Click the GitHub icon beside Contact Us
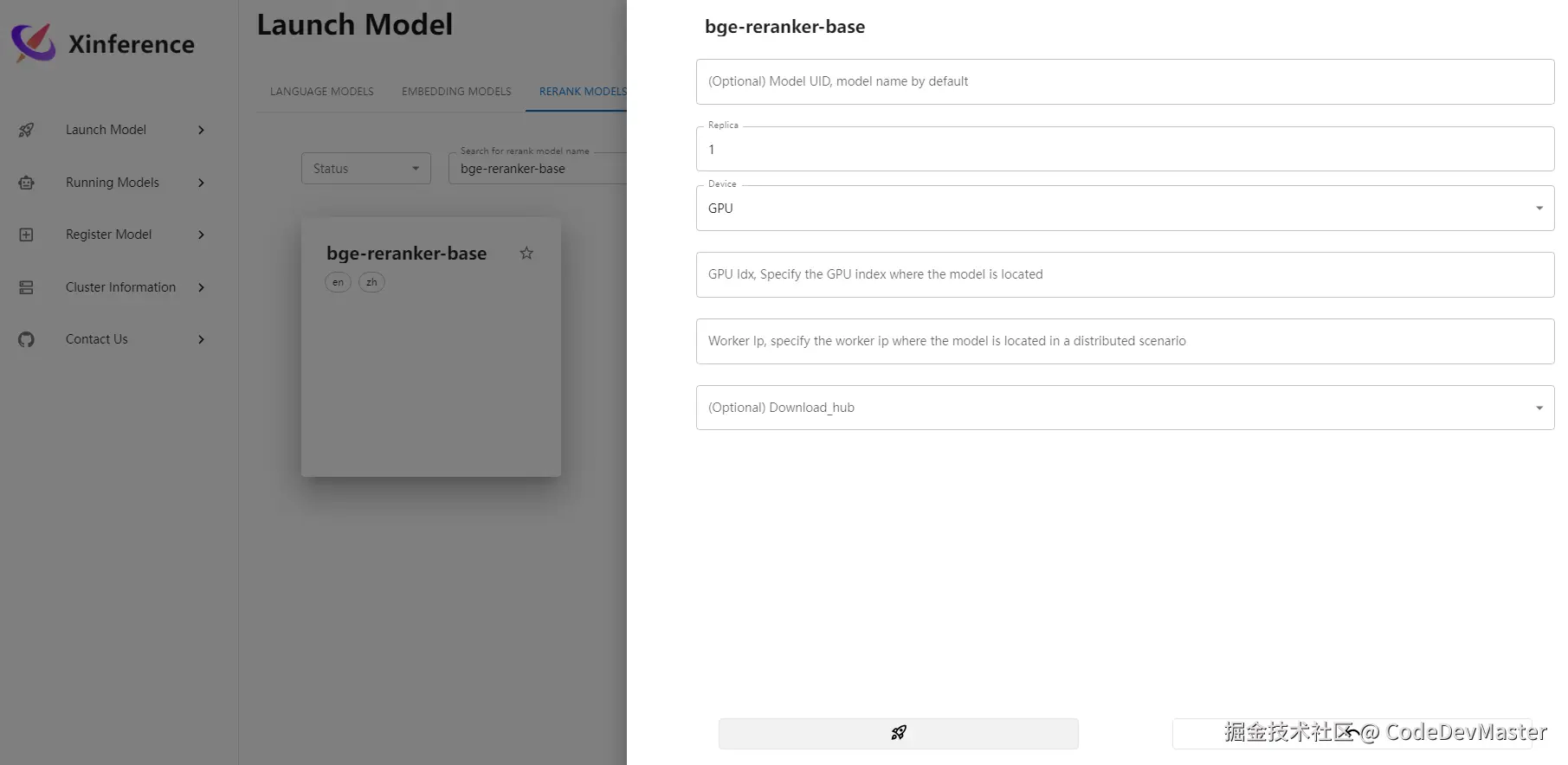Image resolution: width=1568 pixels, height=765 pixels. [x=27, y=339]
